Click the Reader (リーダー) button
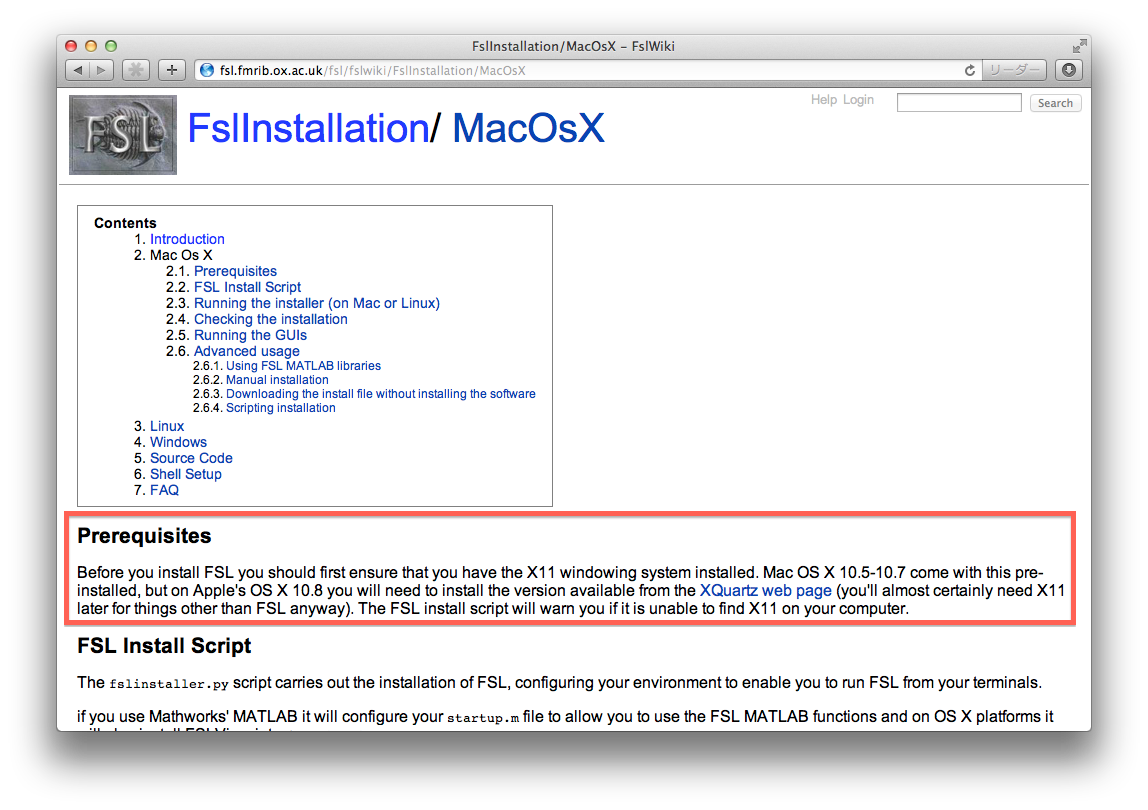 coord(1014,71)
